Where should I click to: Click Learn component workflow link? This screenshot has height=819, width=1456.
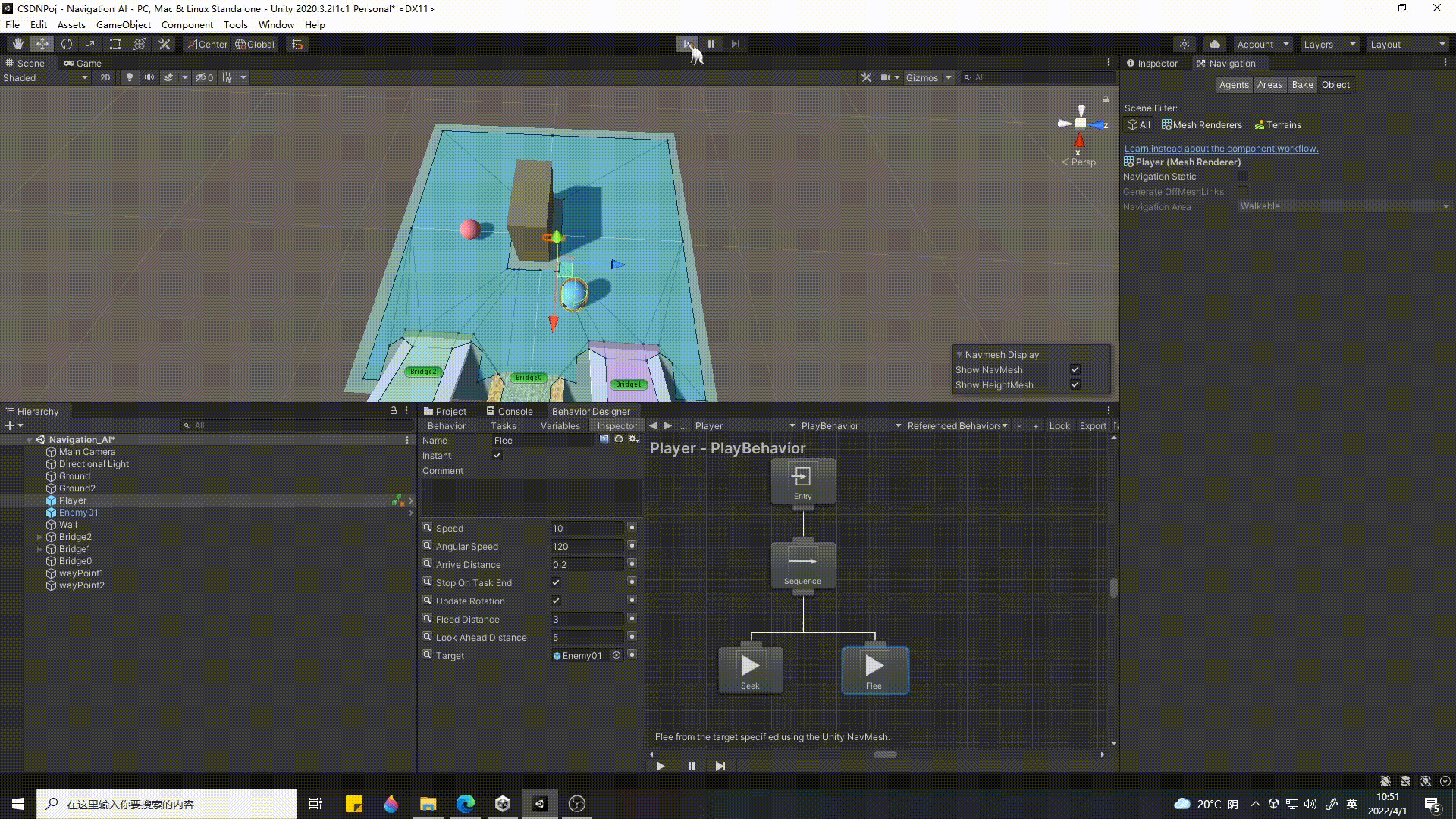pos(1221,148)
